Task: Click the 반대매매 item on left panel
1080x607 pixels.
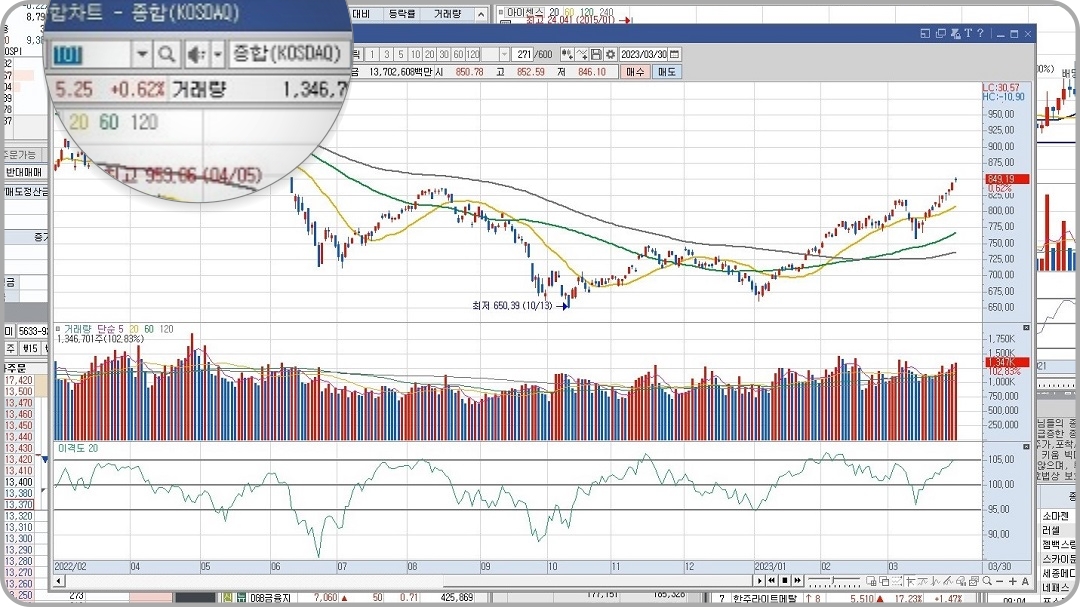Action: pyautogui.click(x=24, y=172)
